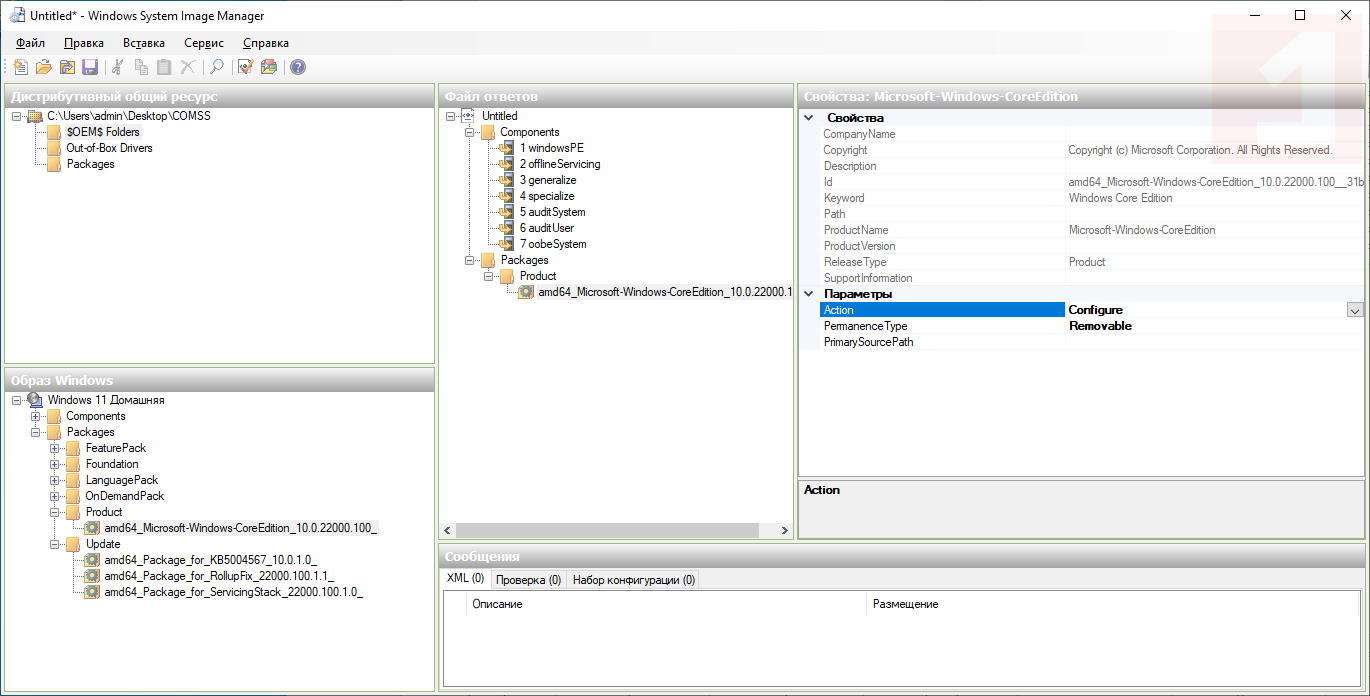1370x696 pixels.
Task: Select the 5 auditSystem pass
Action: pyautogui.click(x=552, y=212)
